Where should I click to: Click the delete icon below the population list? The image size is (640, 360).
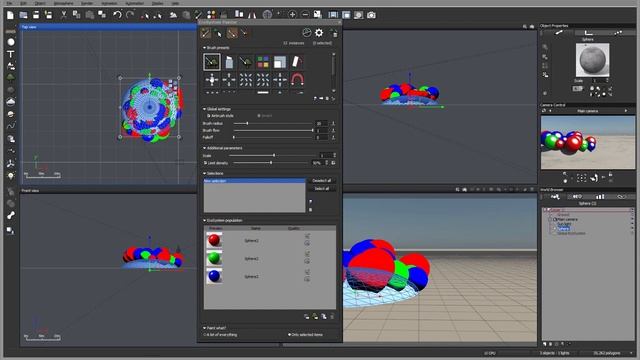tap(332, 316)
